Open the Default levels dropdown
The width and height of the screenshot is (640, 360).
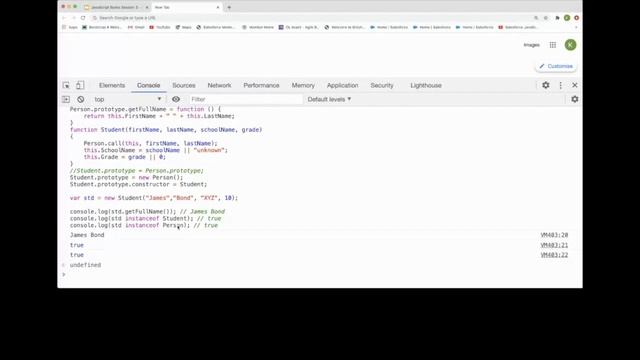point(329,99)
